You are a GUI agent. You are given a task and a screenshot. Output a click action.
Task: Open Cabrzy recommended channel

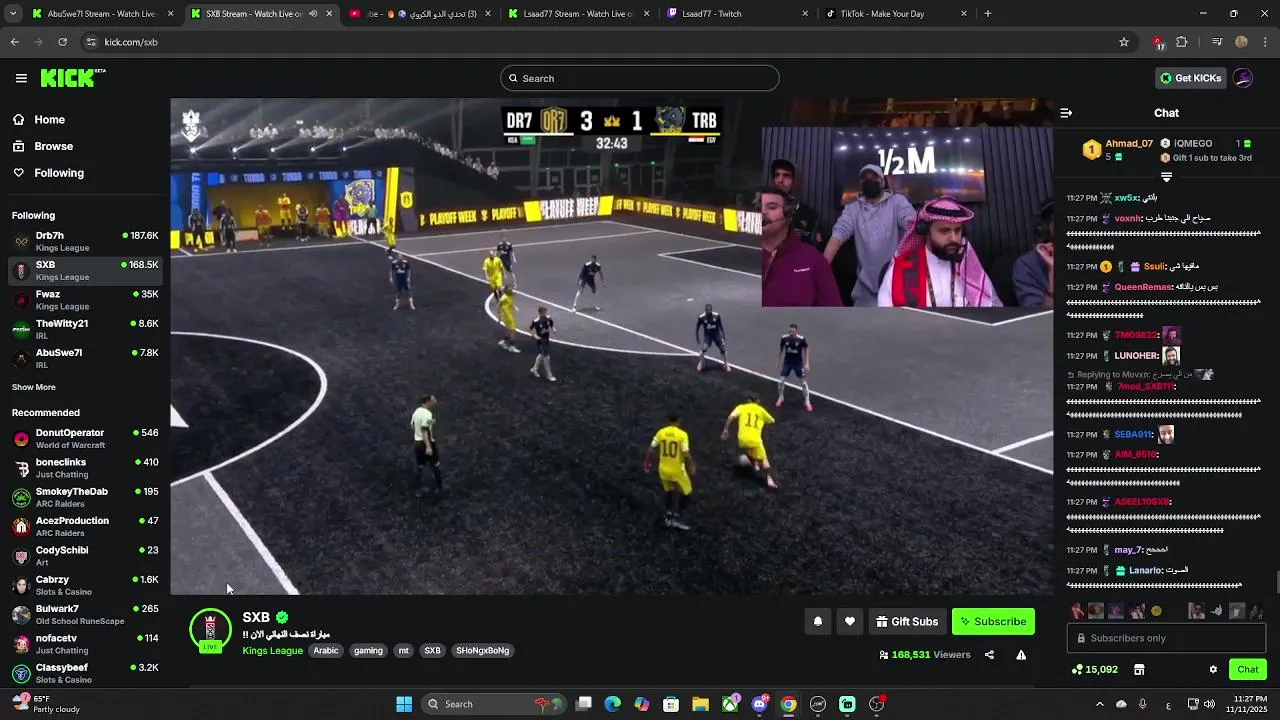(x=85, y=585)
